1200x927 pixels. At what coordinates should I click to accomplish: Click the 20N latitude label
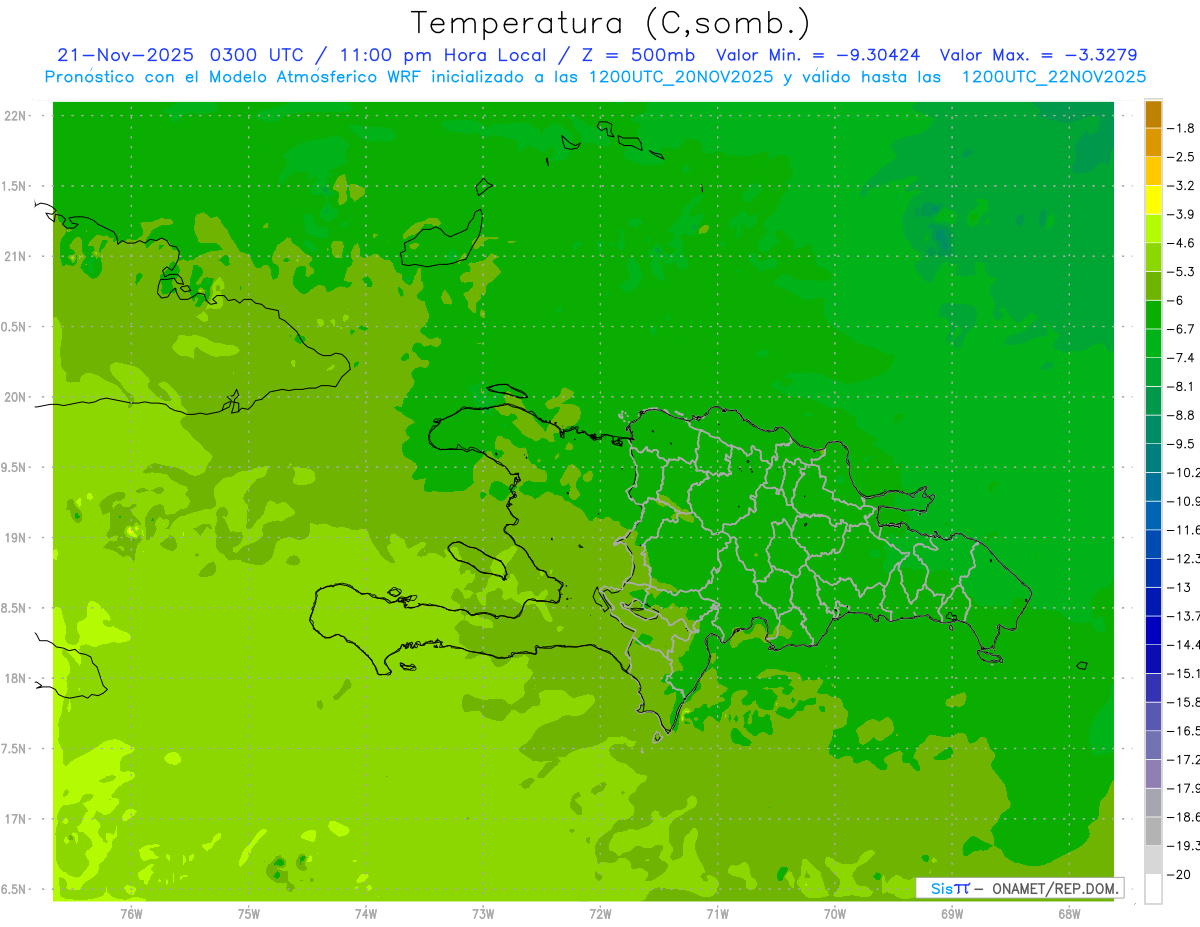click(x=14, y=397)
